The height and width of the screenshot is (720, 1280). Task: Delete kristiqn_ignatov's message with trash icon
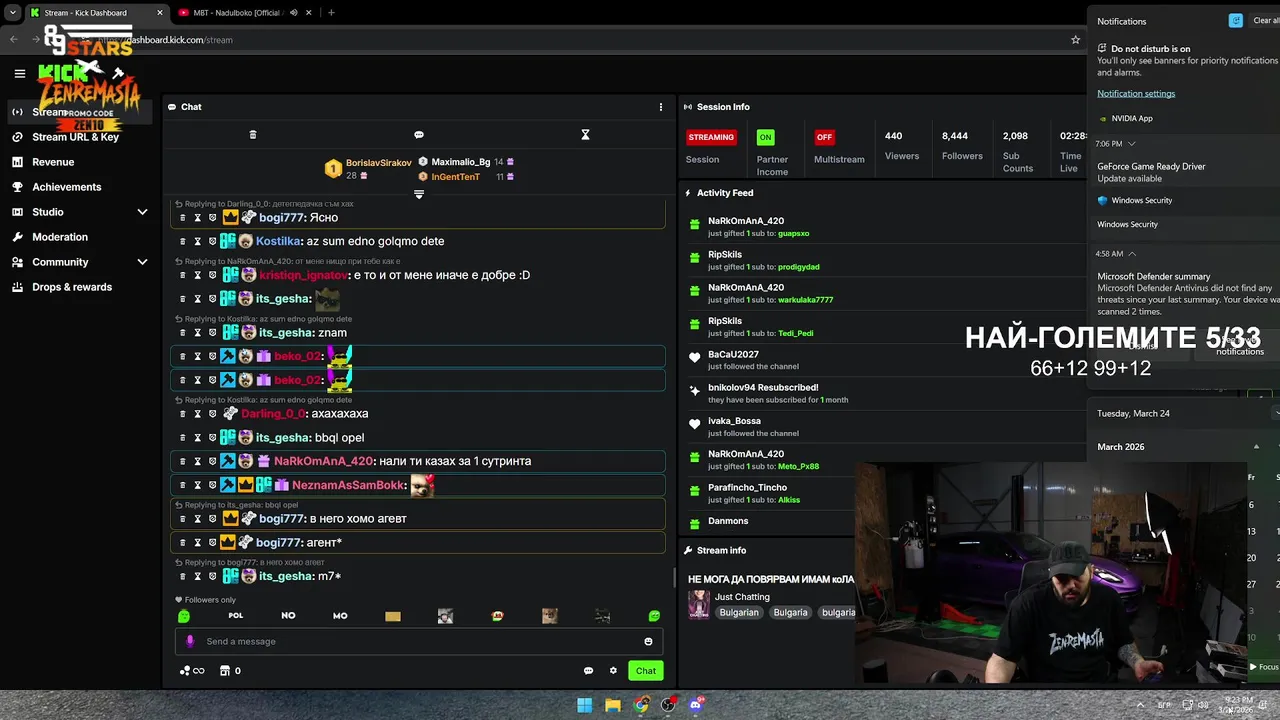(x=182, y=275)
